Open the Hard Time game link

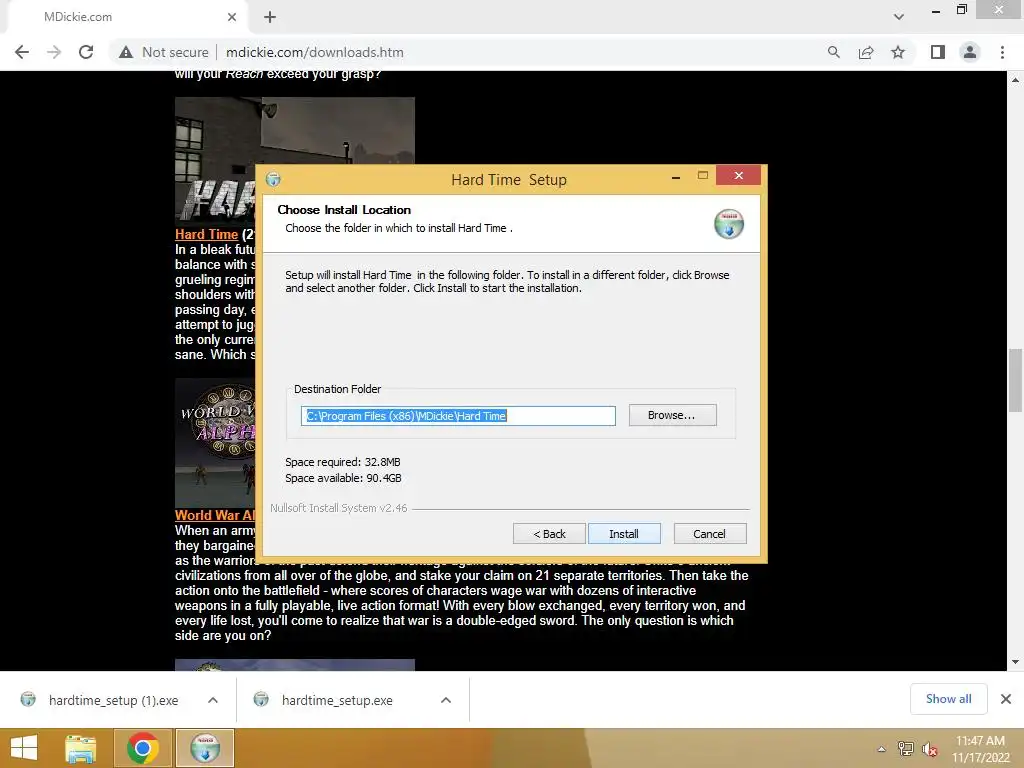pyautogui.click(x=206, y=234)
